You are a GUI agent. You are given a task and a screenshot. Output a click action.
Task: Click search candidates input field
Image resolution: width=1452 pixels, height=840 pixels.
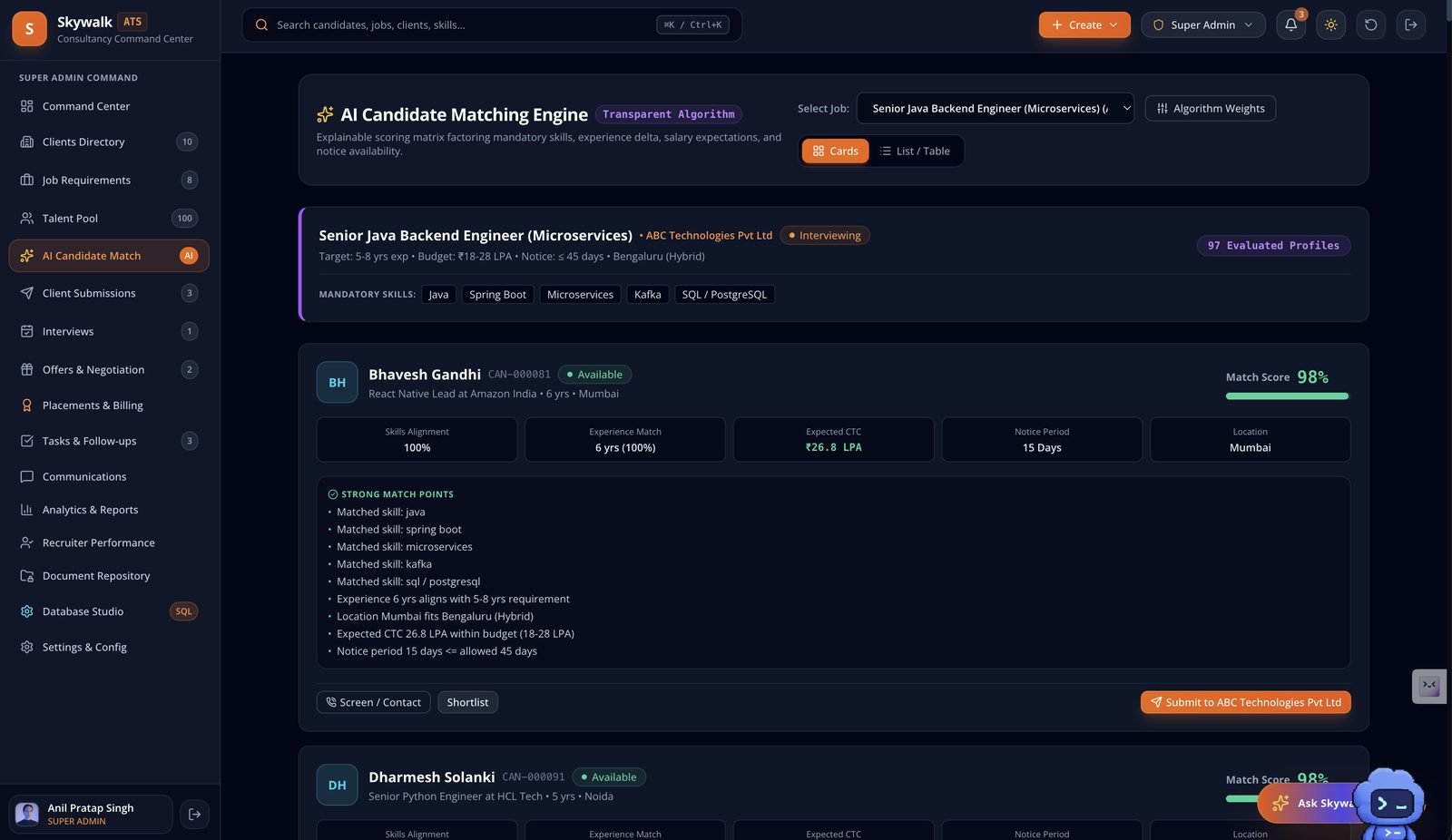tap(491, 24)
